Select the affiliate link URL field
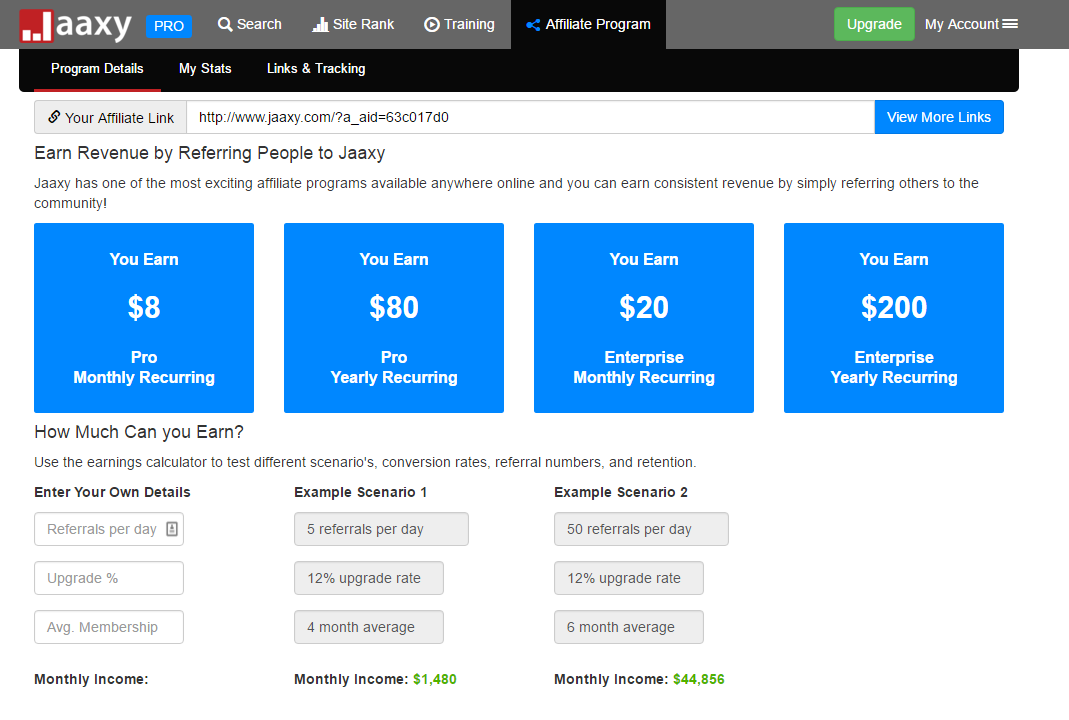This screenshot has width=1069, height=720. (530, 117)
